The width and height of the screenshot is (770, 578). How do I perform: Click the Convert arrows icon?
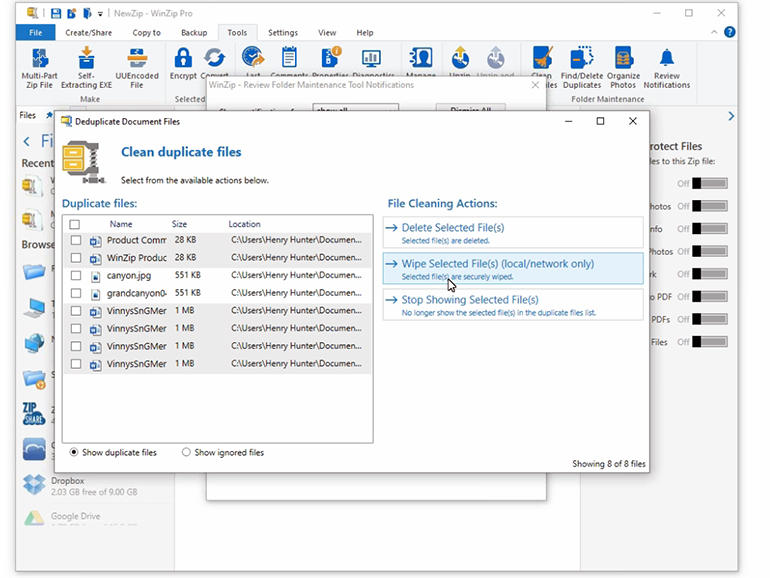tap(215, 58)
